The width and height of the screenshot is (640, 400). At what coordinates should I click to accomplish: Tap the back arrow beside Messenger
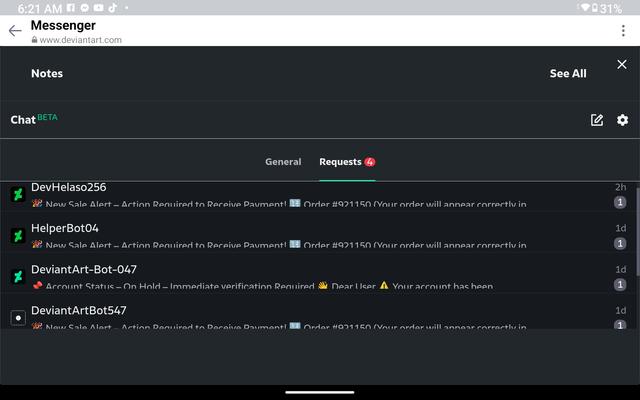[x=15, y=31]
